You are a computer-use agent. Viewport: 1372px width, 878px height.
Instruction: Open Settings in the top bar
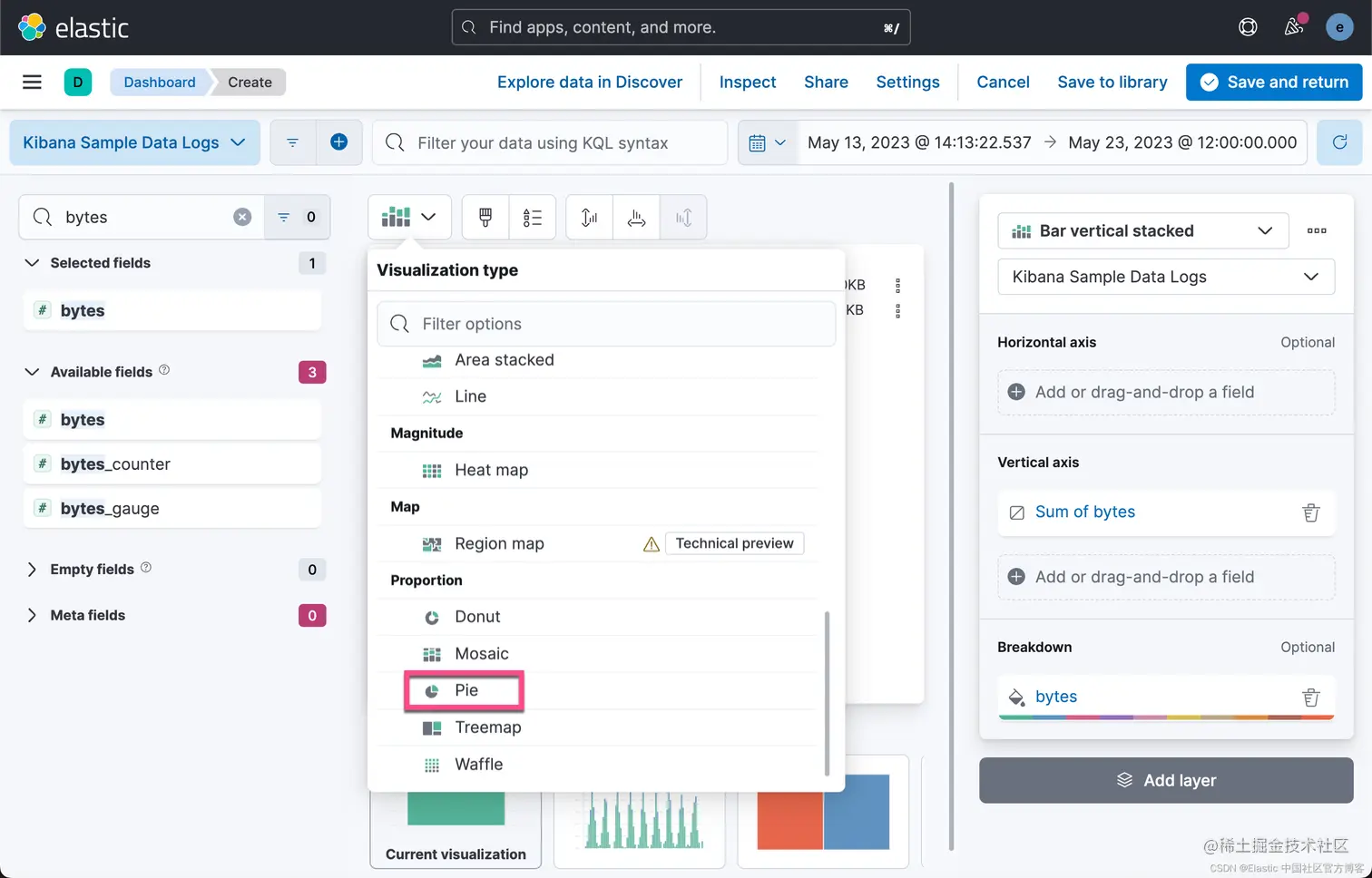point(907,83)
